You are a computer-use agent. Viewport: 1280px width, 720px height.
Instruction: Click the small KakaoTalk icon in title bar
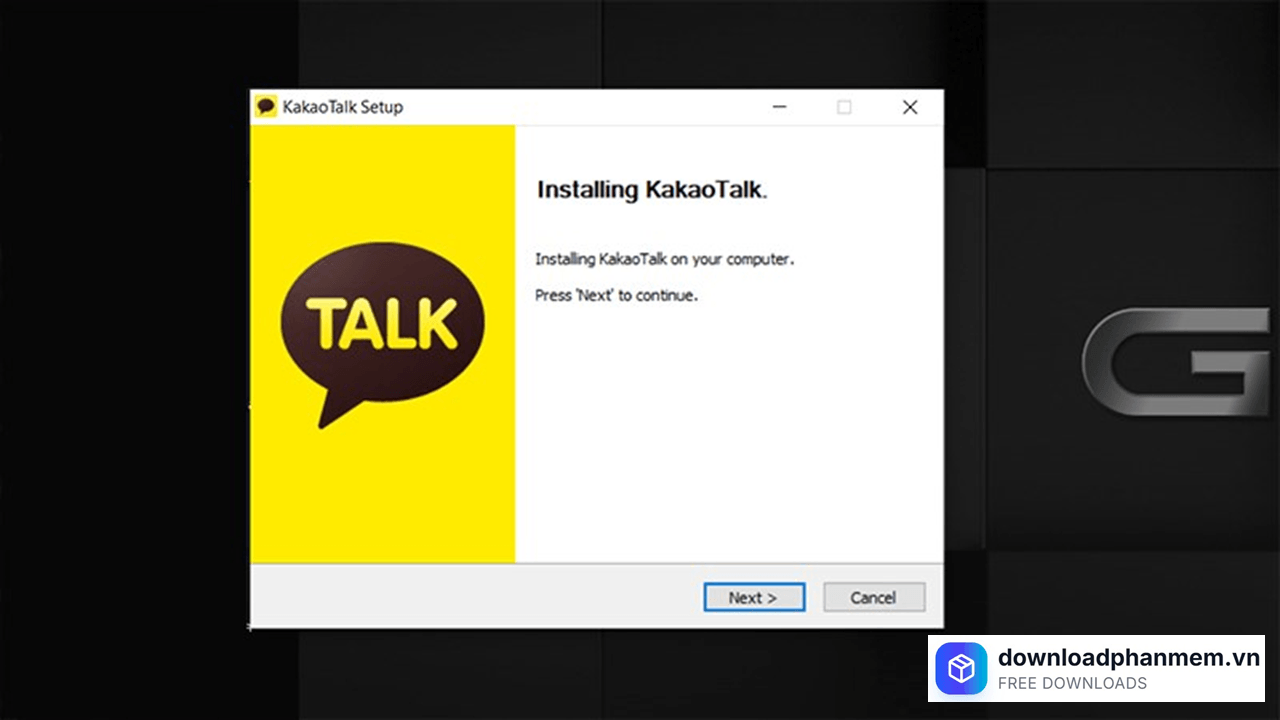266,107
